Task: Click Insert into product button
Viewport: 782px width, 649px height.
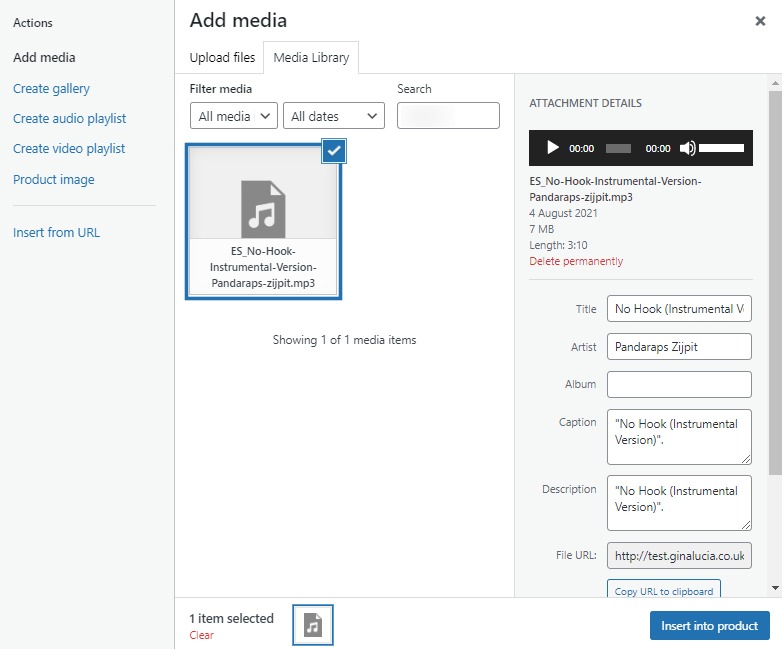Action: 709,626
